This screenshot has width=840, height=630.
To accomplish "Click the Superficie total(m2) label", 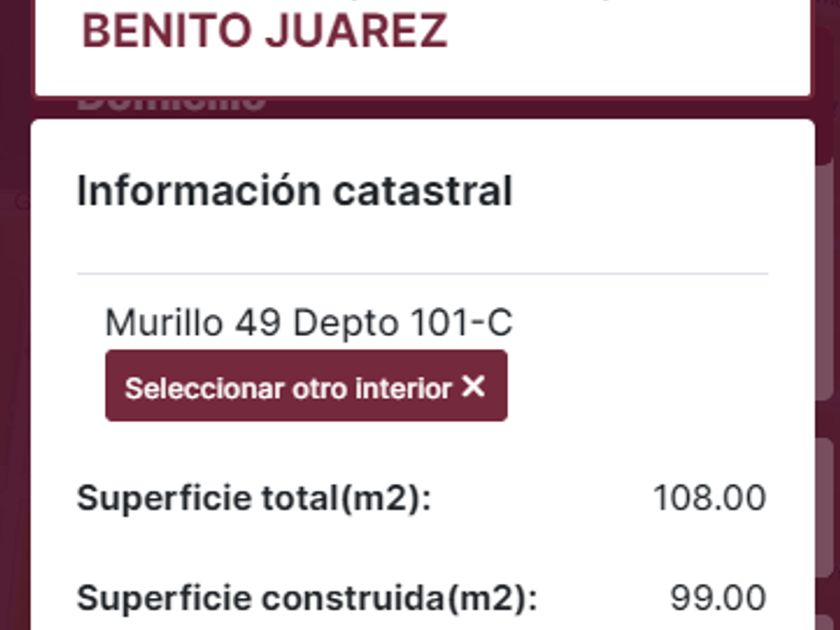I will tap(253, 498).
